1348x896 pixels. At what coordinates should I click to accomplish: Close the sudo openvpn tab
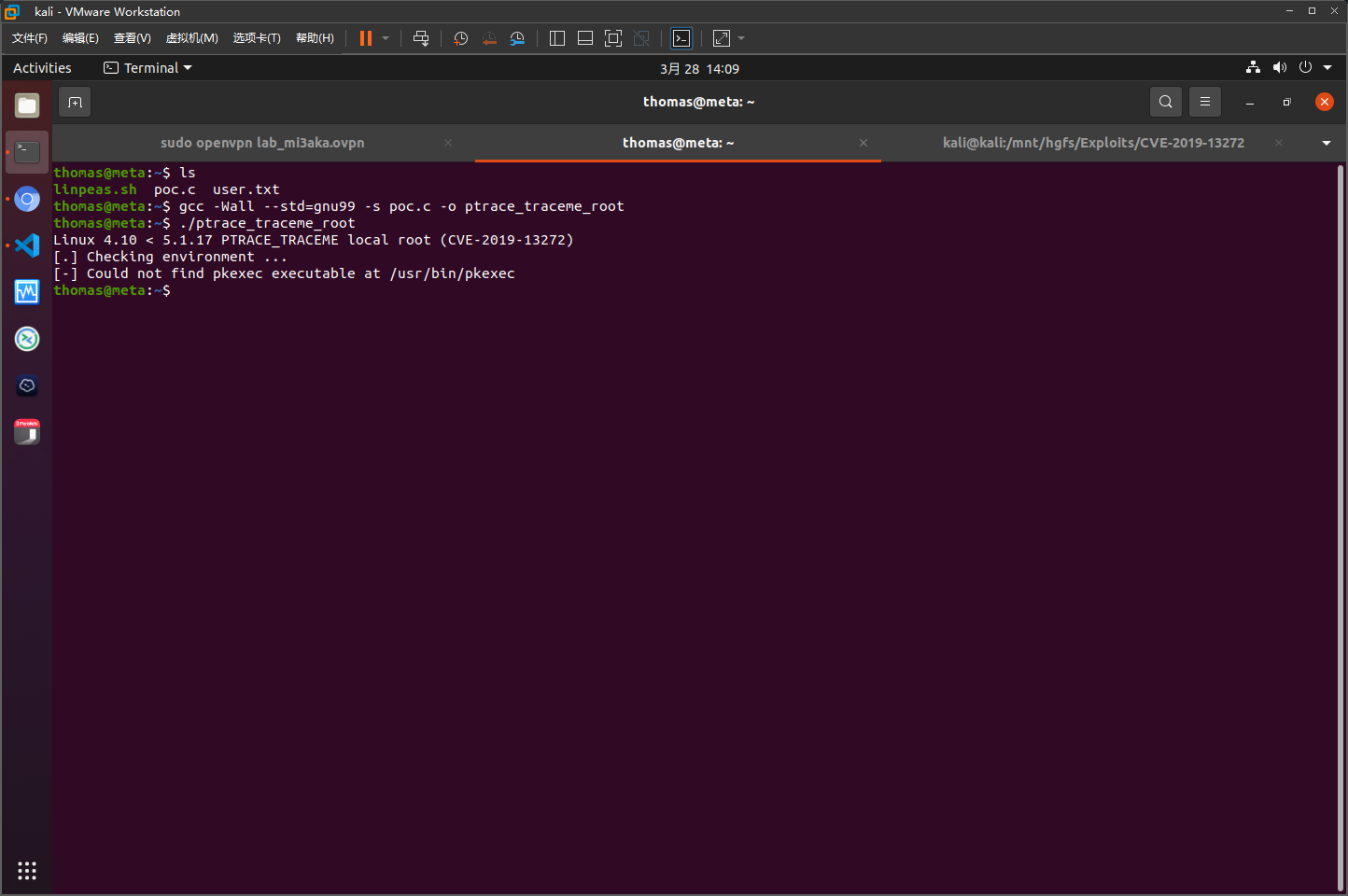click(x=448, y=143)
